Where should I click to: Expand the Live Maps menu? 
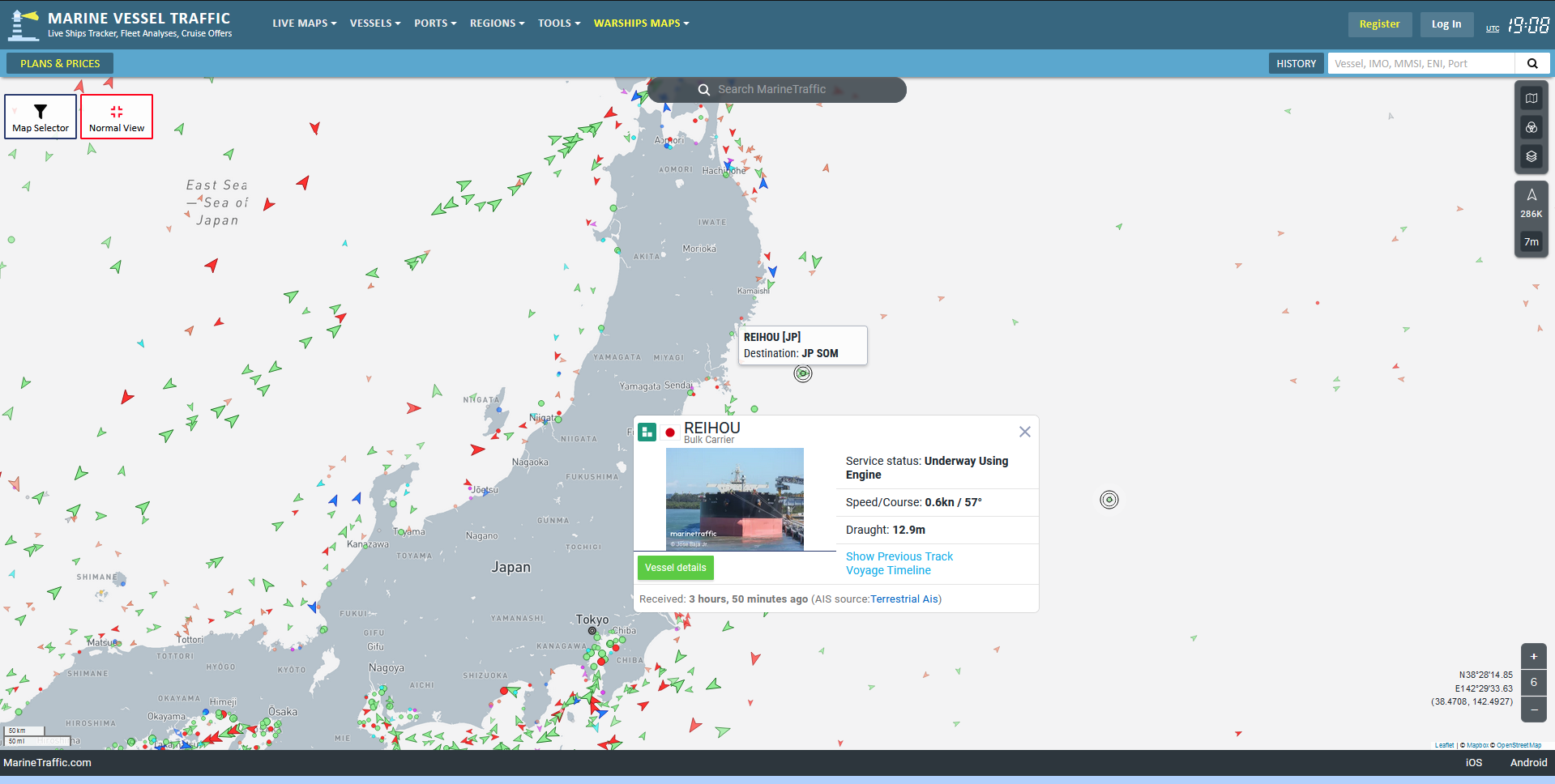tap(304, 23)
